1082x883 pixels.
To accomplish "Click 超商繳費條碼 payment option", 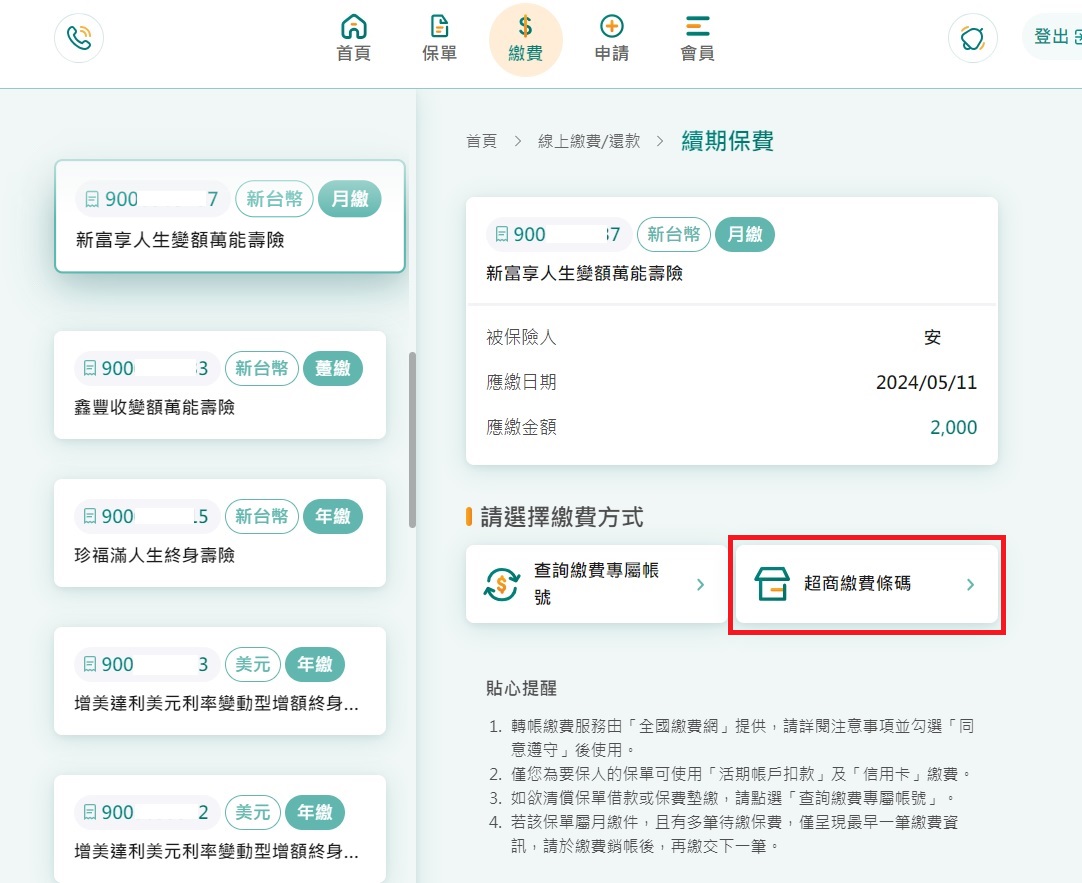I will coord(867,584).
